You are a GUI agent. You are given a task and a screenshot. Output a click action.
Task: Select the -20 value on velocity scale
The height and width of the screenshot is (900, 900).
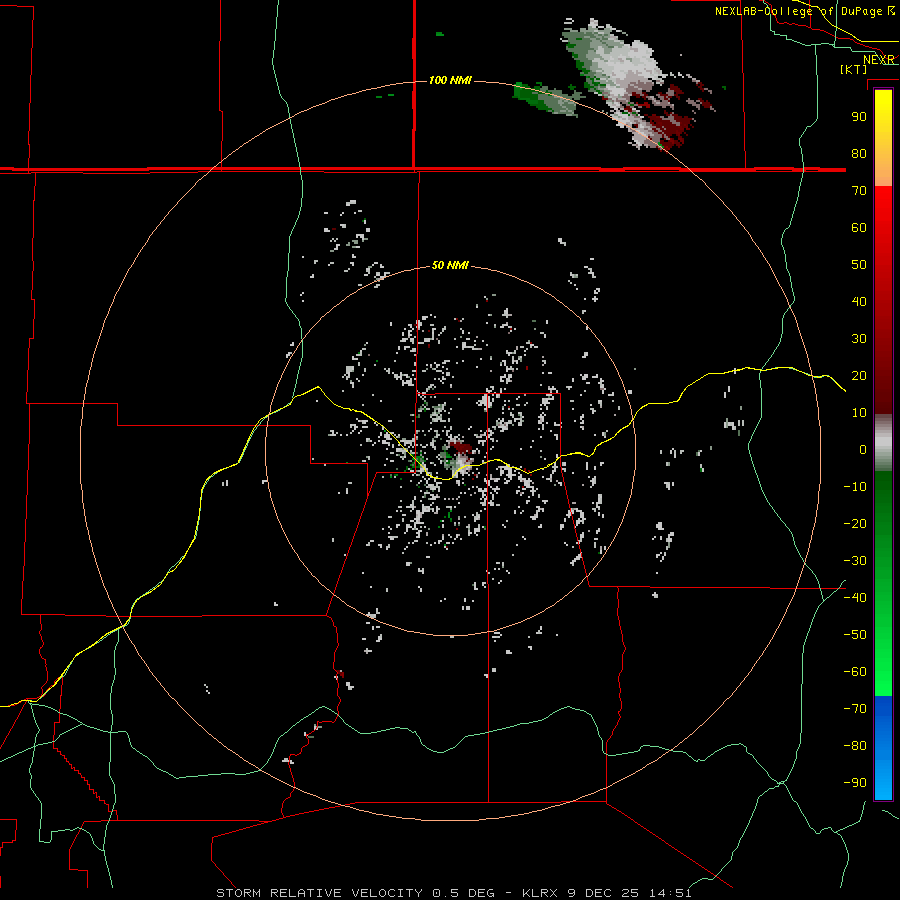tap(855, 523)
